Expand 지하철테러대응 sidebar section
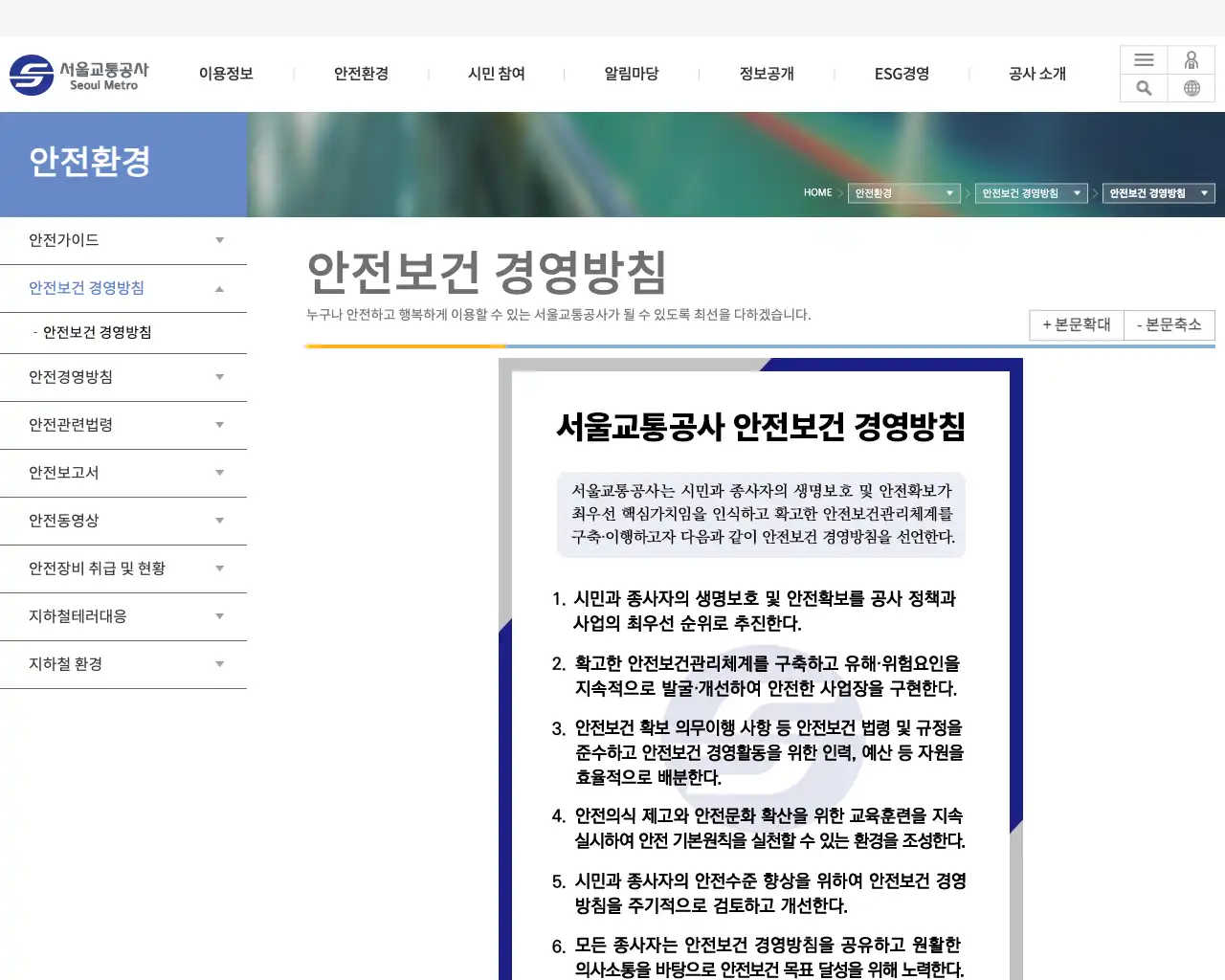 pyautogui.click(x=123, y=616)
